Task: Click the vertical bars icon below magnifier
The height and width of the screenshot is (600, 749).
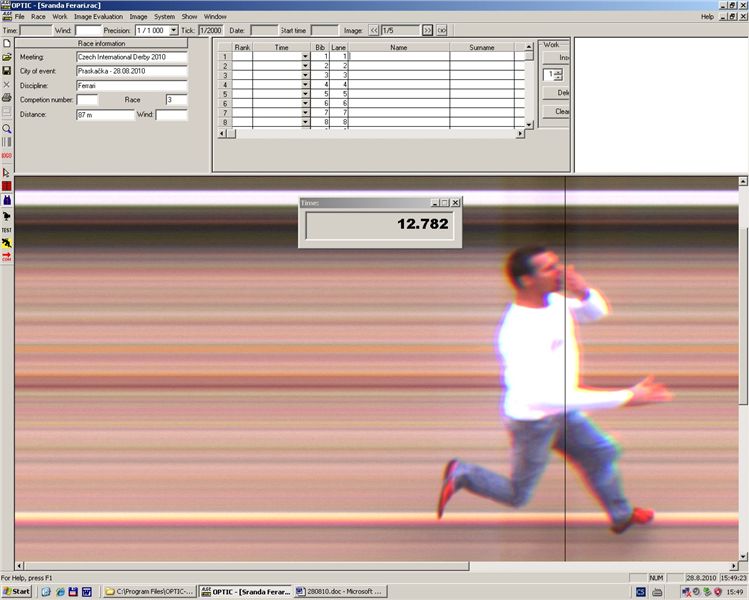Action: click(7, 142)
